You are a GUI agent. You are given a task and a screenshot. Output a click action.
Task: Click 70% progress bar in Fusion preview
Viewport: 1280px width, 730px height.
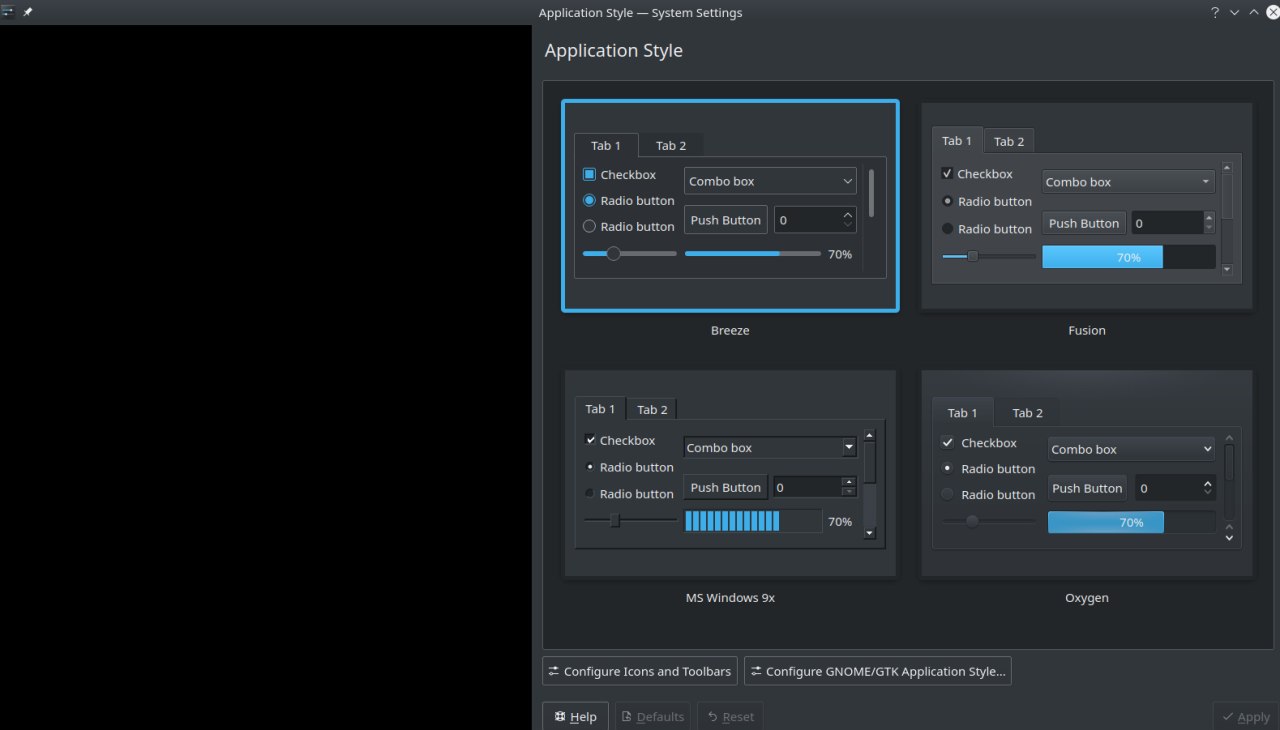(1129, 257)
